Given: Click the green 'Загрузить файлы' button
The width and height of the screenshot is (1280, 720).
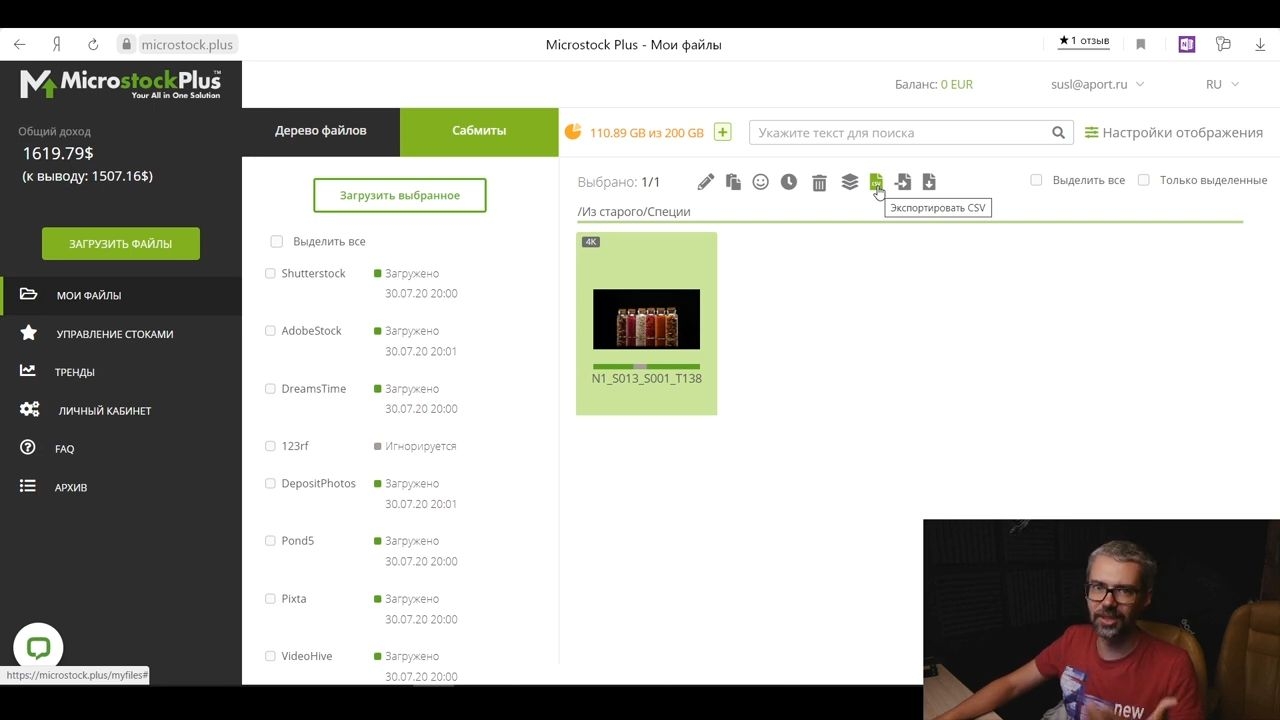Looking at the screenshot, I should (x=121, y=243).
